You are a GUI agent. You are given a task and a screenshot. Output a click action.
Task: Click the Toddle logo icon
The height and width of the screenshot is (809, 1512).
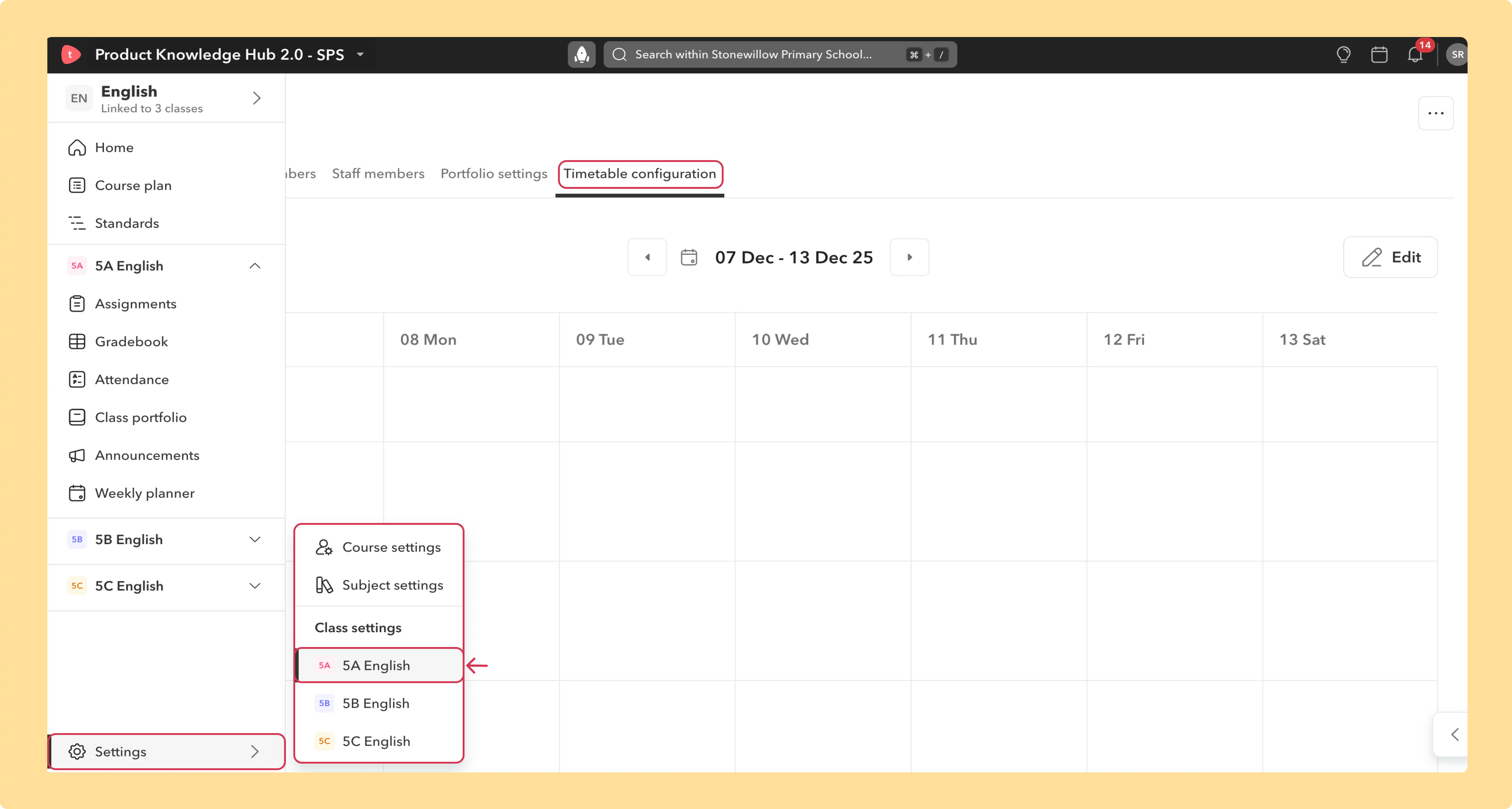[70, 55]
